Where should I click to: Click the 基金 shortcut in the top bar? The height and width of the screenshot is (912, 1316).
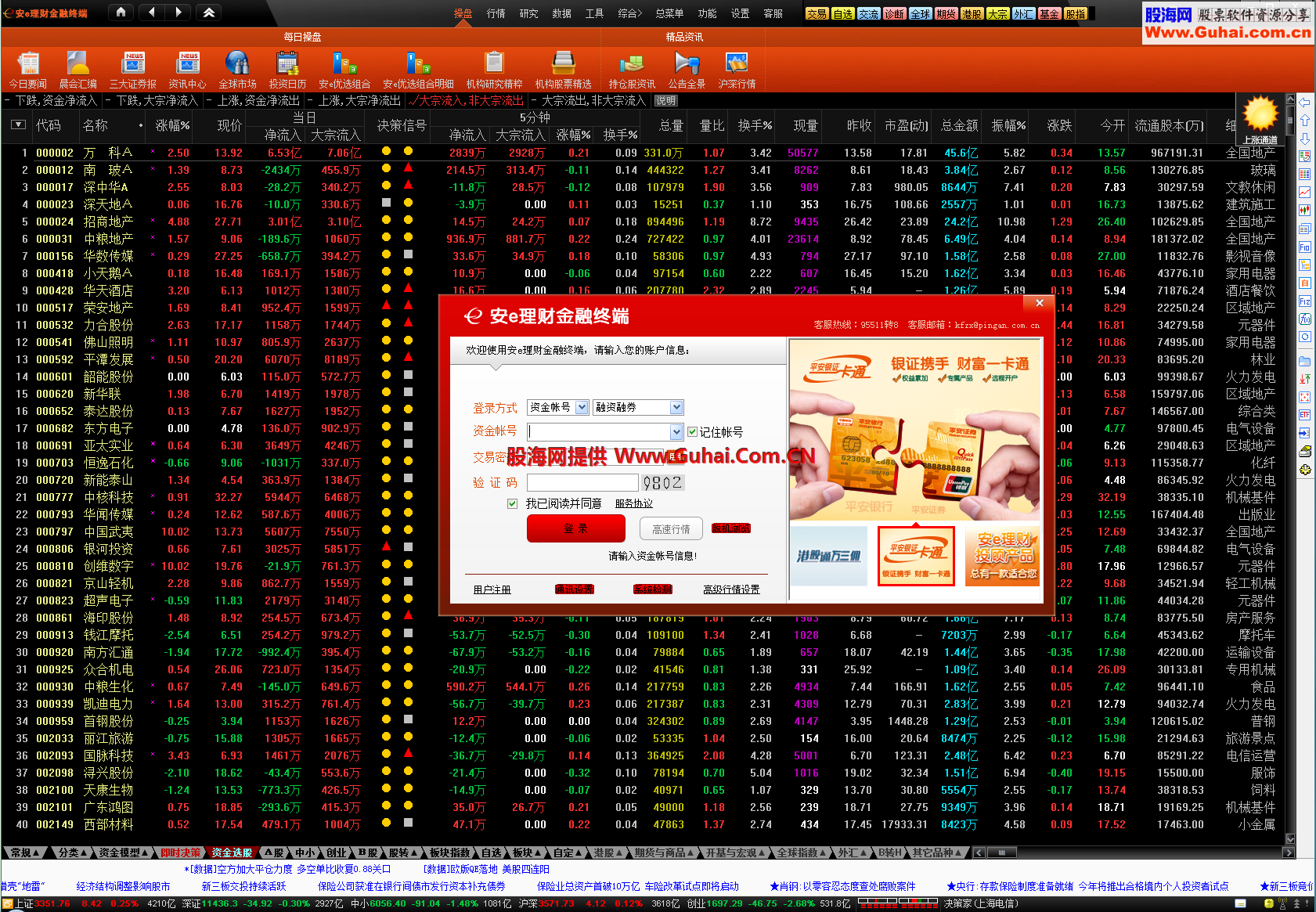[1049, 13]
